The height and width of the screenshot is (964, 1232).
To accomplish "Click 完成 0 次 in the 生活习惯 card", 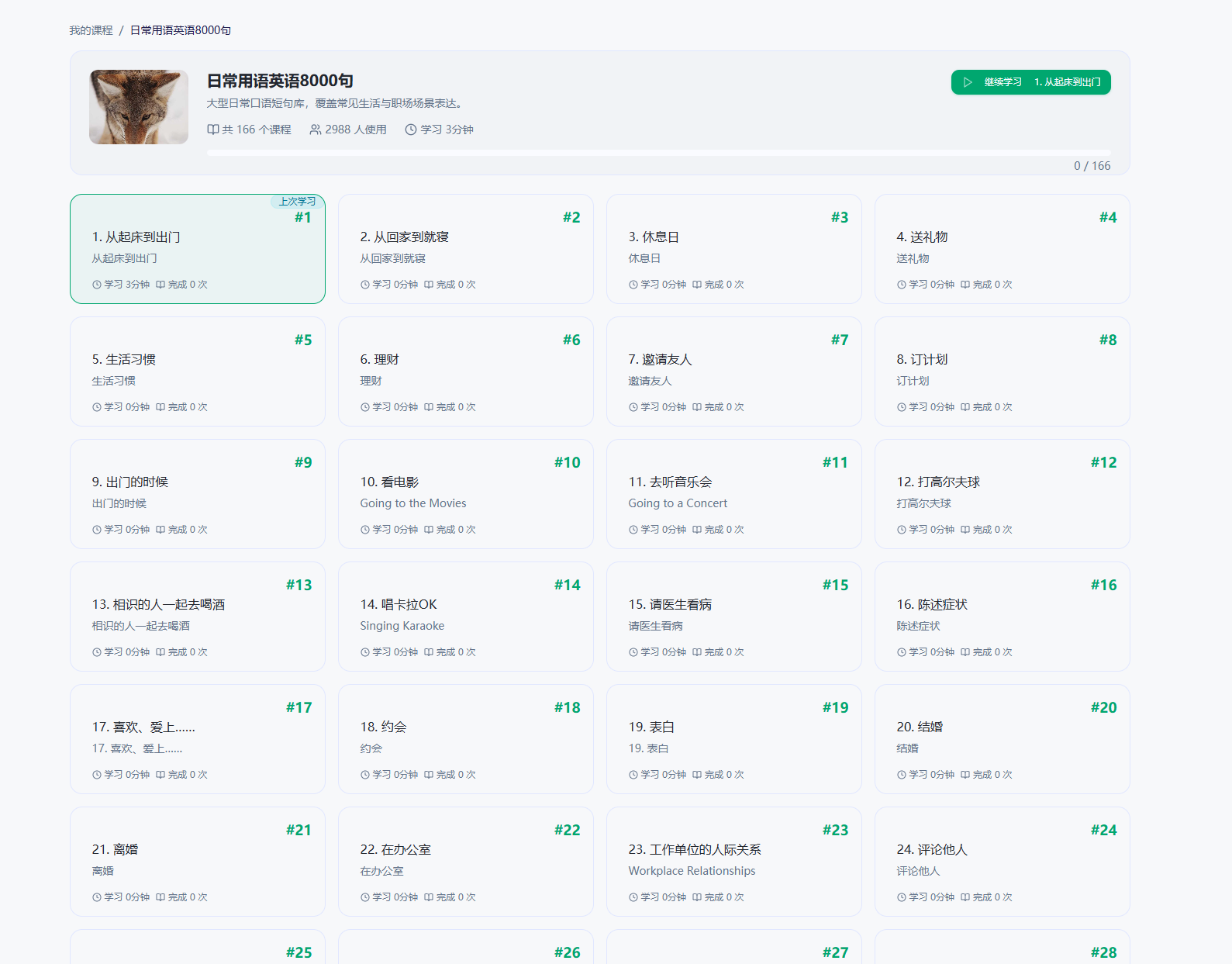I will (x=188, y=407).
